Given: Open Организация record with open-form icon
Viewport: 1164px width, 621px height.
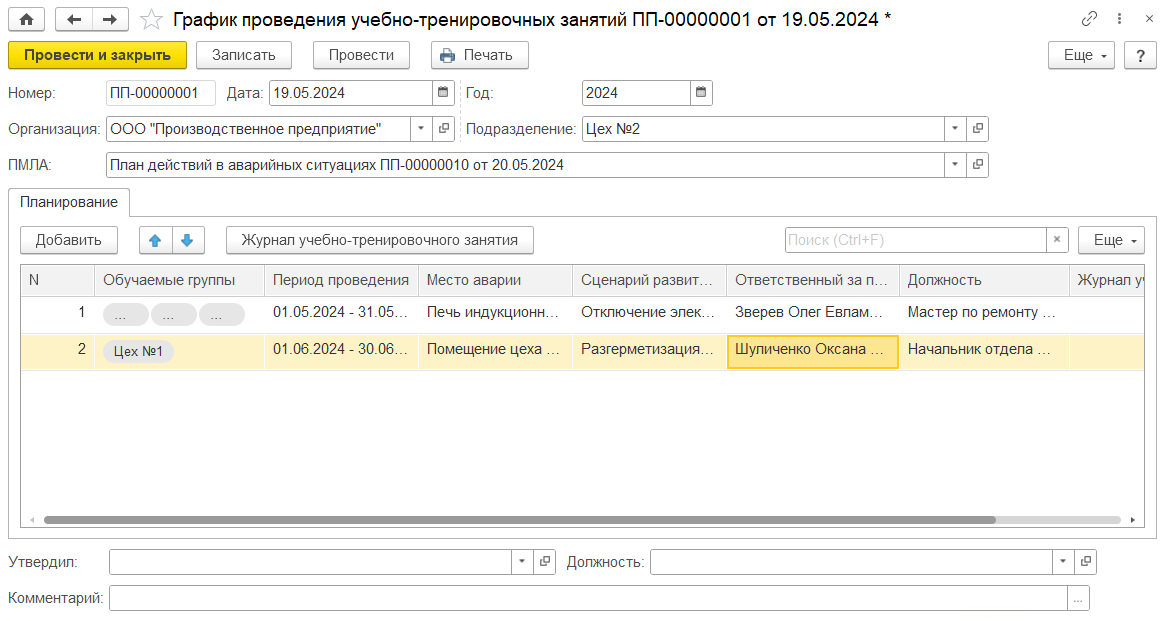Looking at the screenshot, I should (444, 129).
